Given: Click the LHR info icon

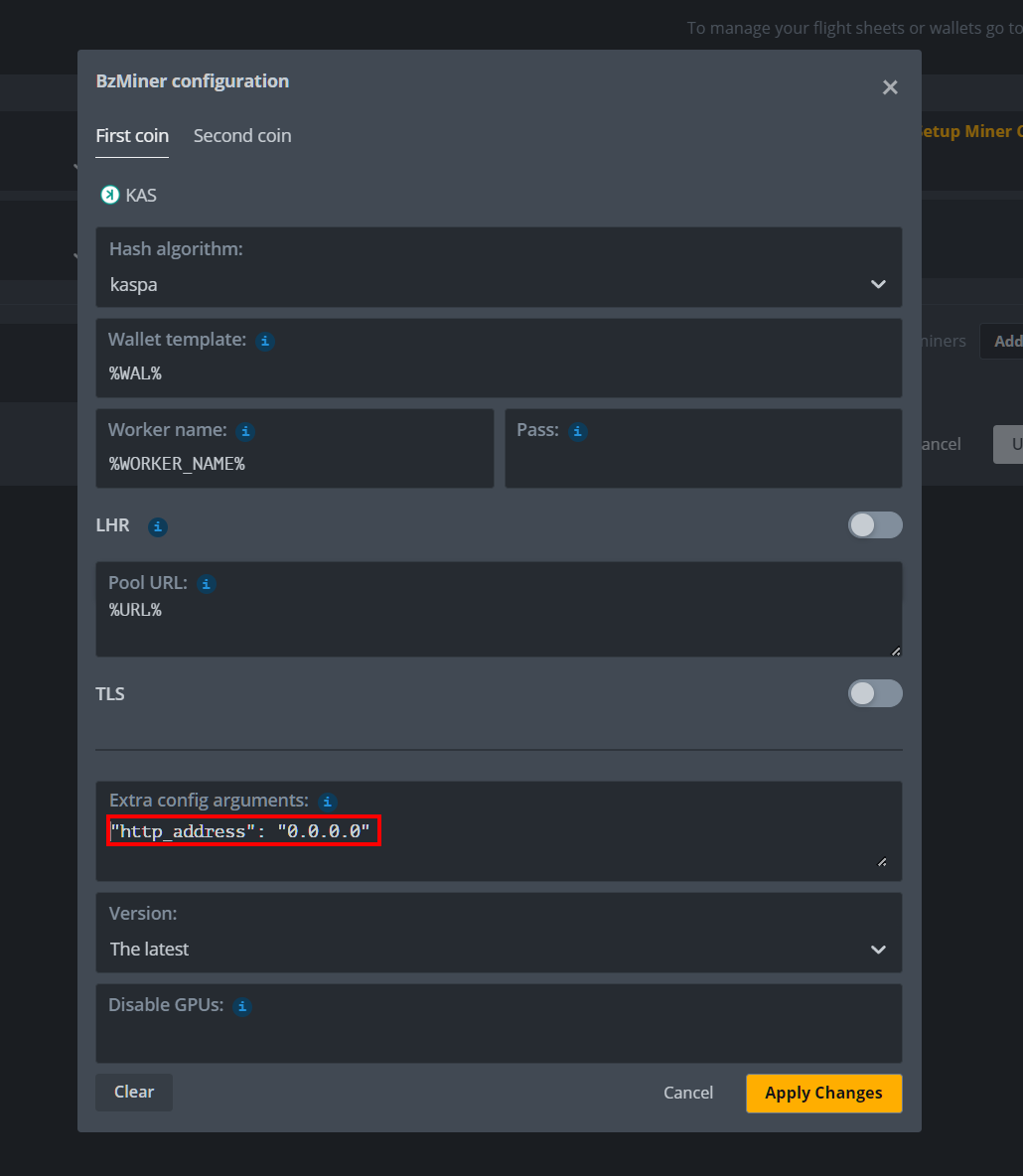Looking at the screenshot, I should tap(158, 527).
